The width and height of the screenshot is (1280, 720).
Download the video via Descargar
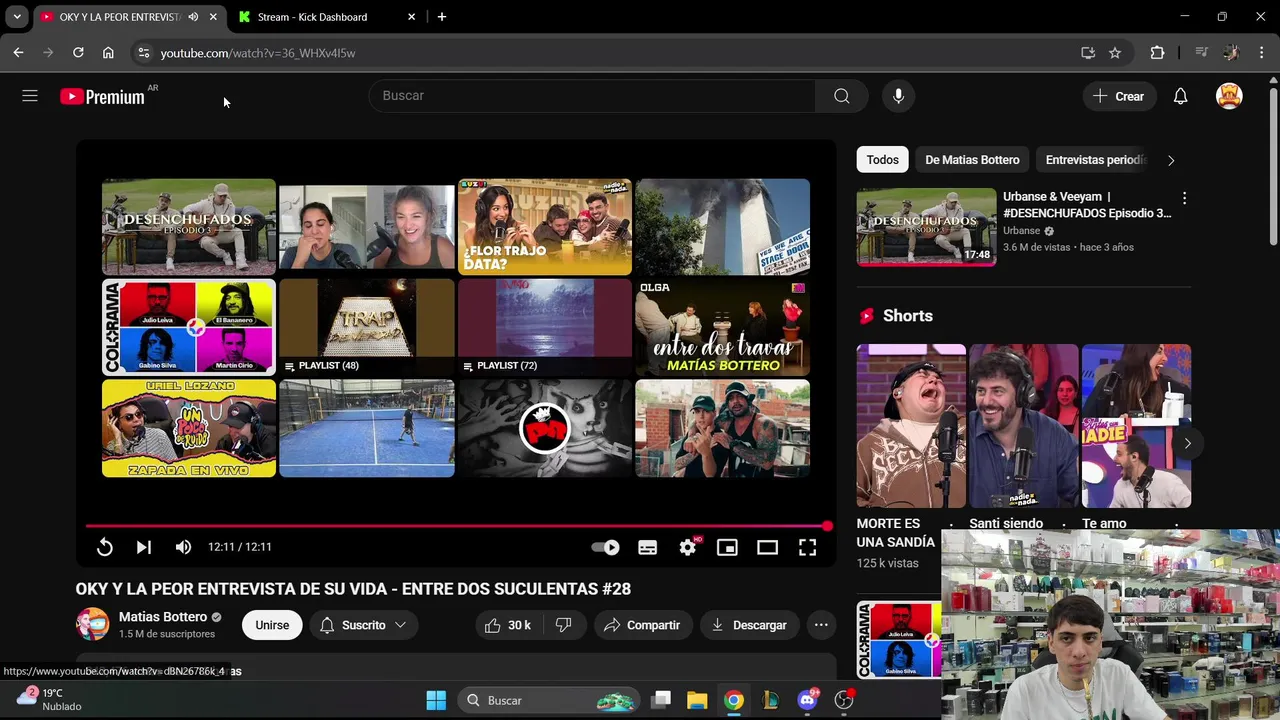click(749, 625)
